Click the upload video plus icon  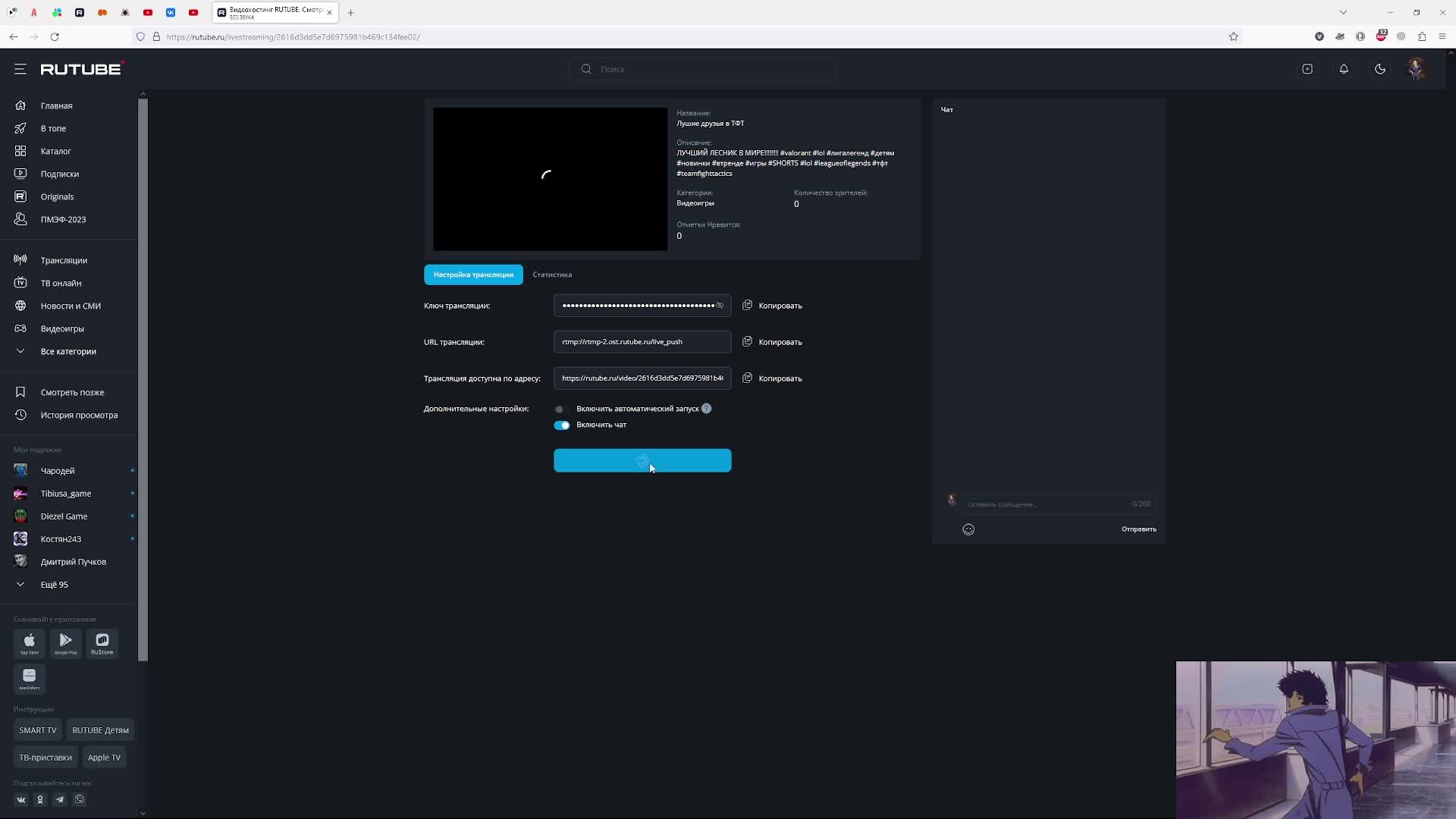pyautogui.click(x=1307, y=69)
